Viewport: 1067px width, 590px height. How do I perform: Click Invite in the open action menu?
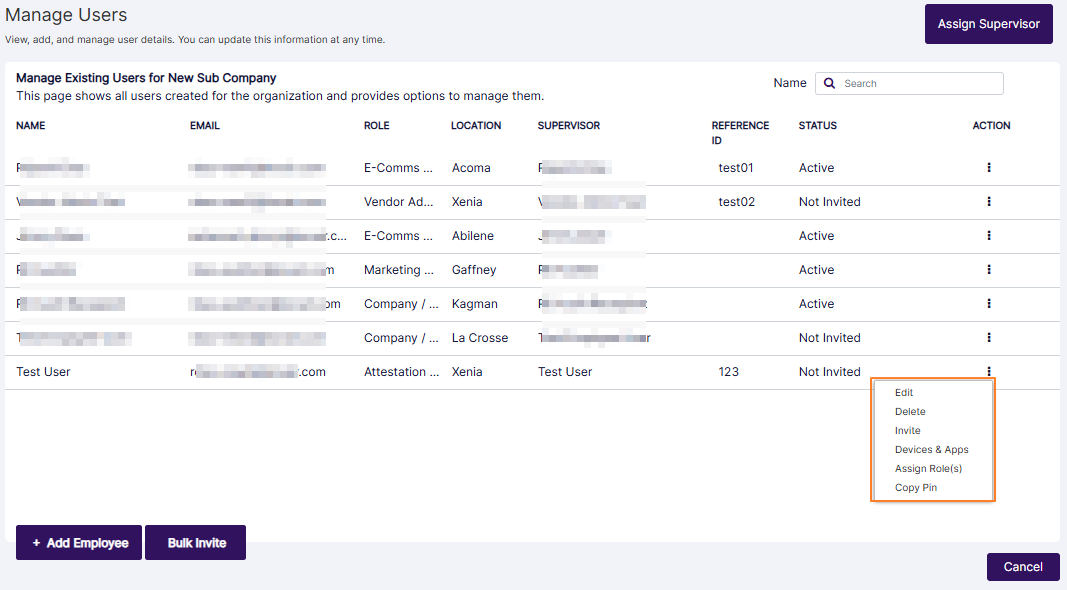point(907,430)
